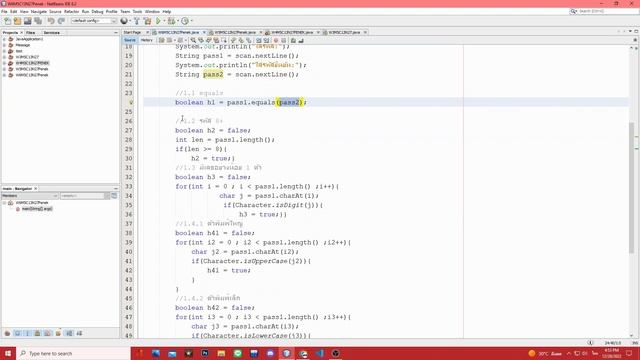Expand the JavaApplication1 project node
The image size is (640, 360).
pos(4,39)
